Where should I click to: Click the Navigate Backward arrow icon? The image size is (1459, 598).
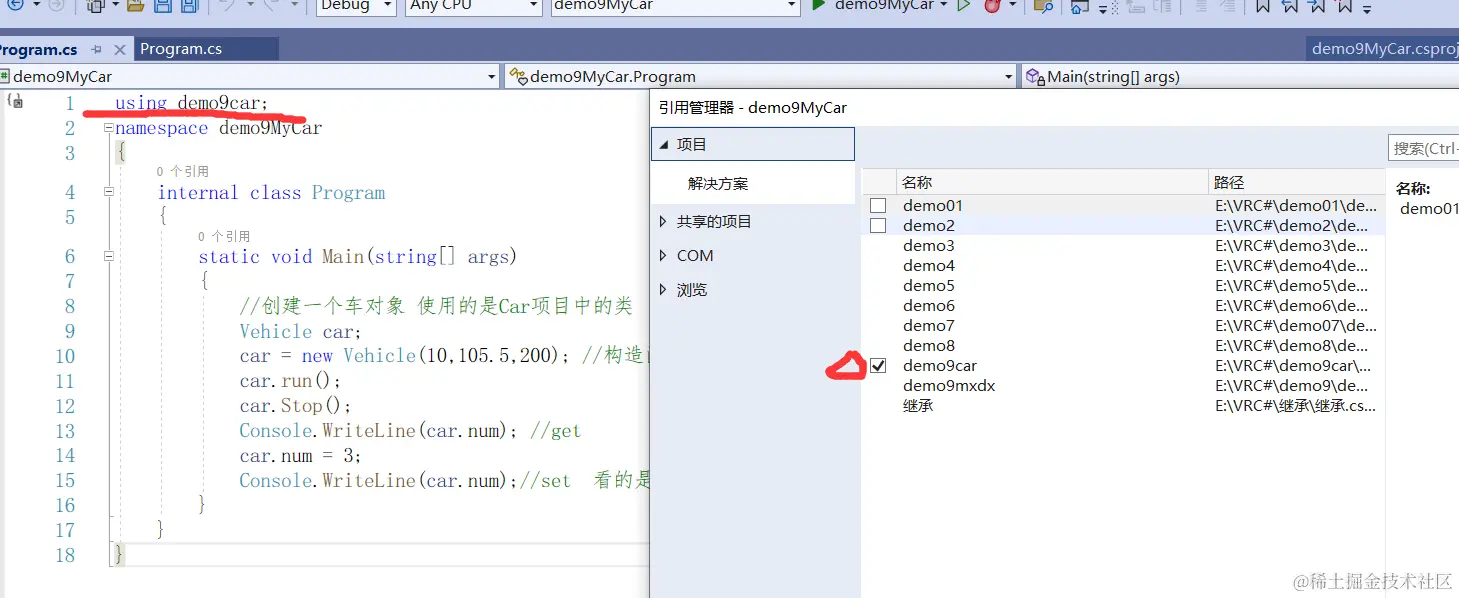[16, 5]
